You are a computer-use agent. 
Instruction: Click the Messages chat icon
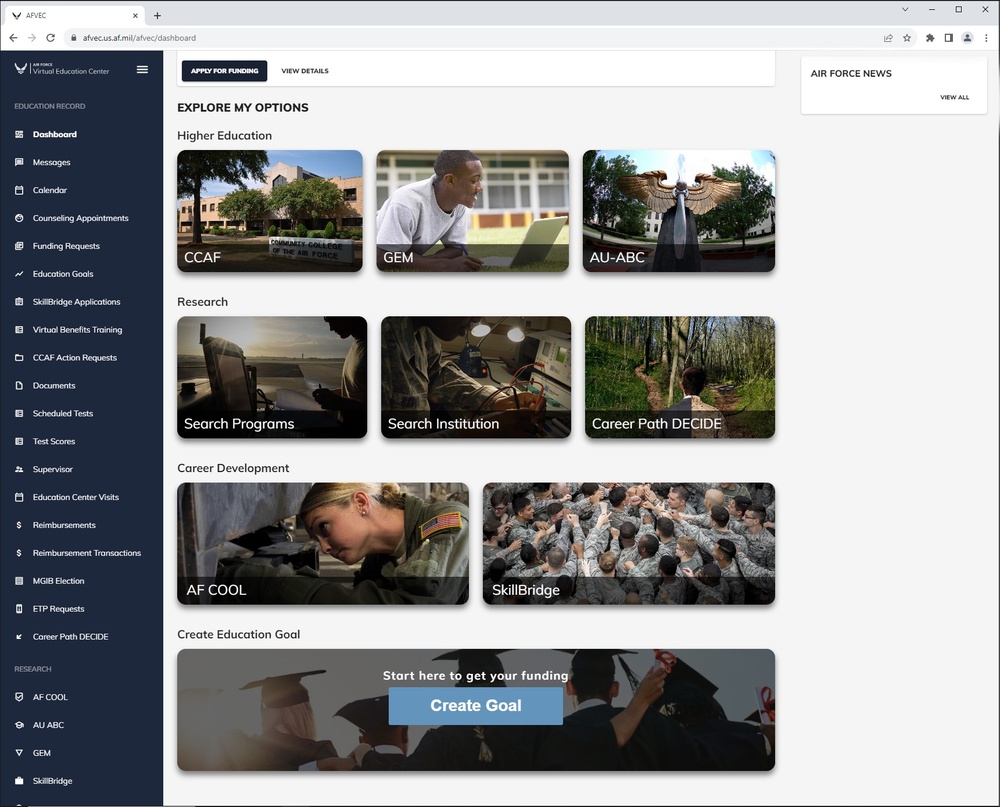19,162
